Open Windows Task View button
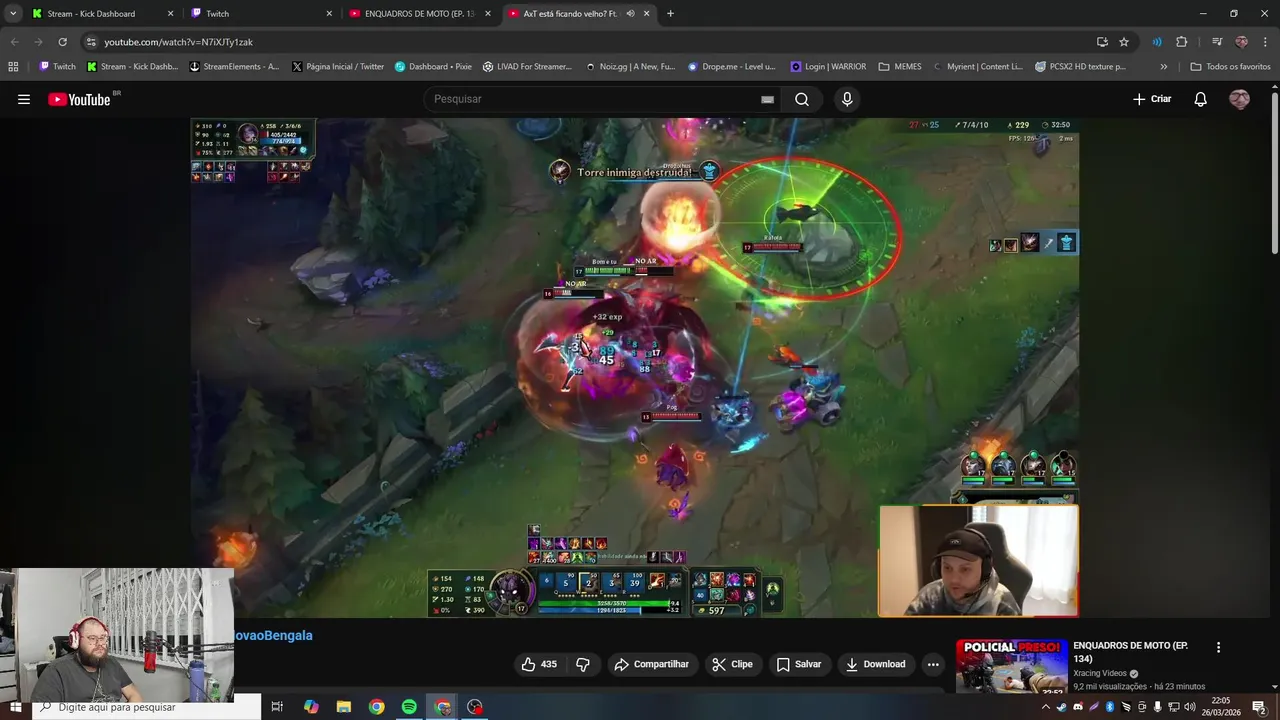Image resolution: width=1280 pixels, height=720 pixels. click(x=277, y=707)
